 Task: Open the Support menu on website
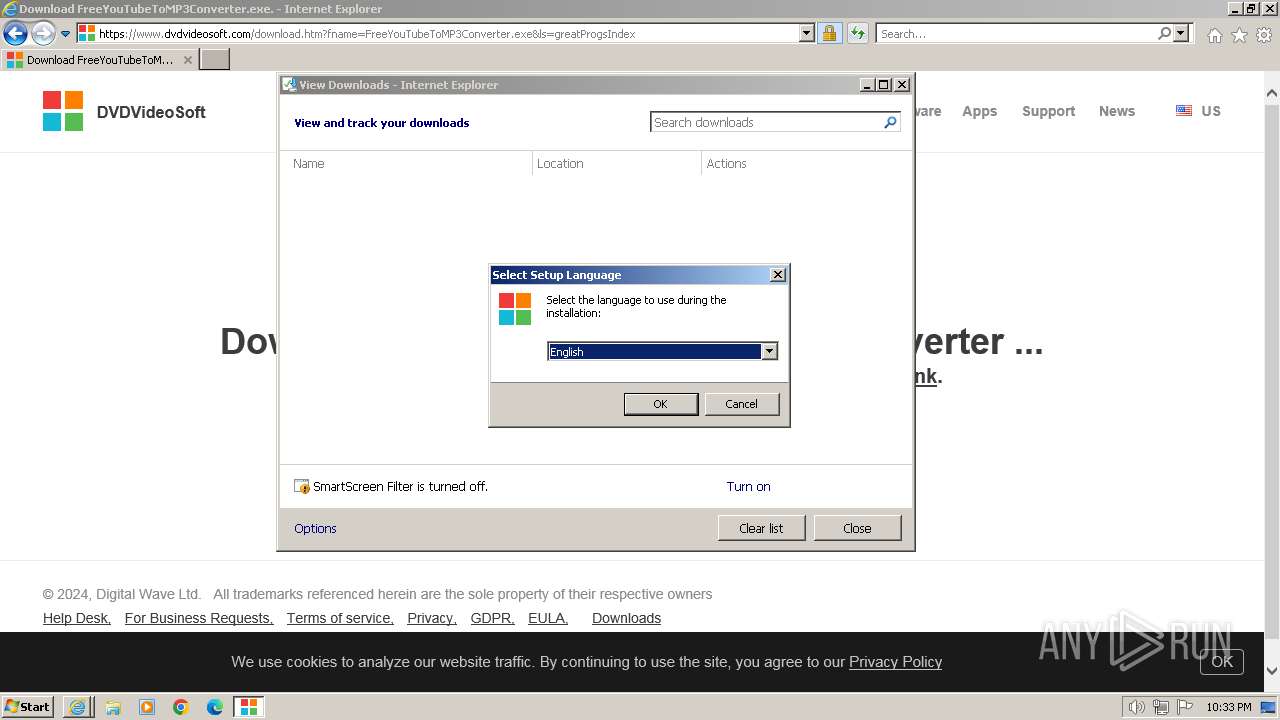[1048, 111]
